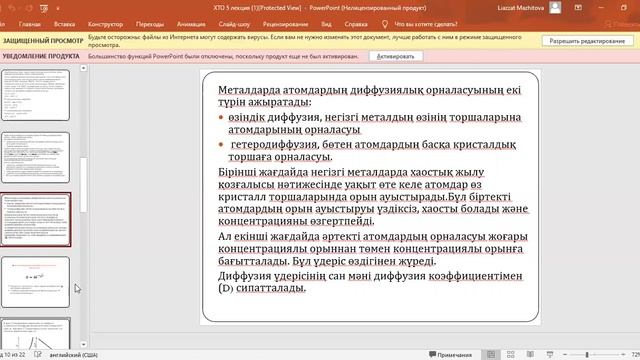Click slide heading 'Металдарда атомдардың диффузиялық'
The height and width of the screenshot is (360, 640).
pos(369,96)
